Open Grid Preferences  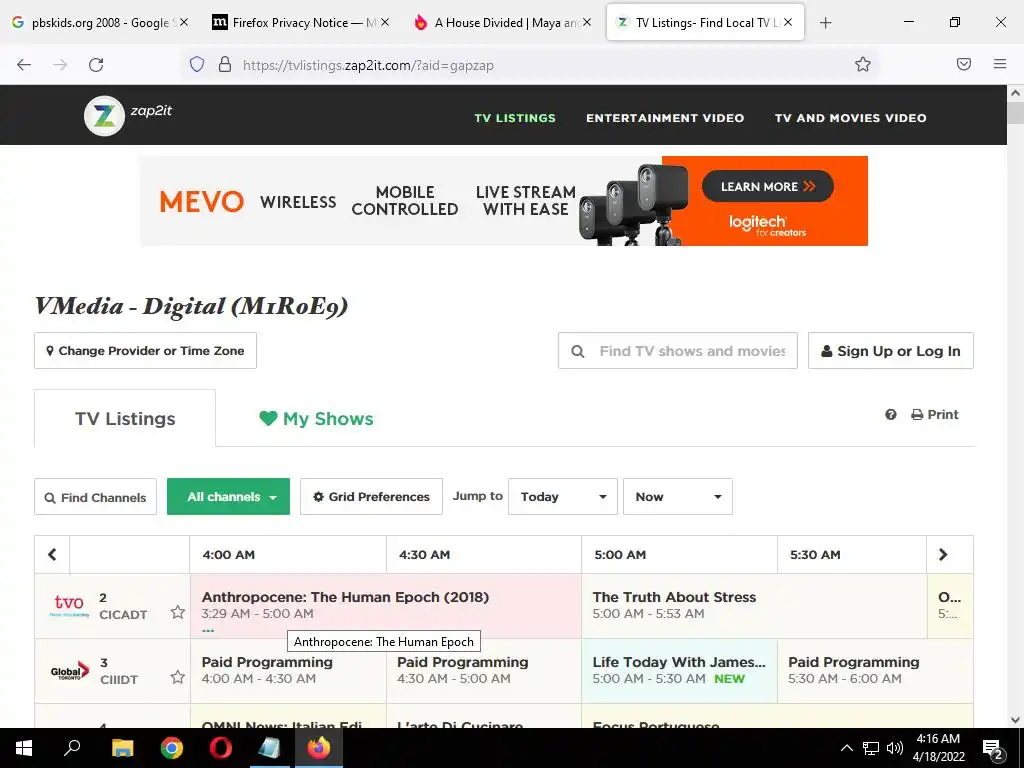click(372, 497)
